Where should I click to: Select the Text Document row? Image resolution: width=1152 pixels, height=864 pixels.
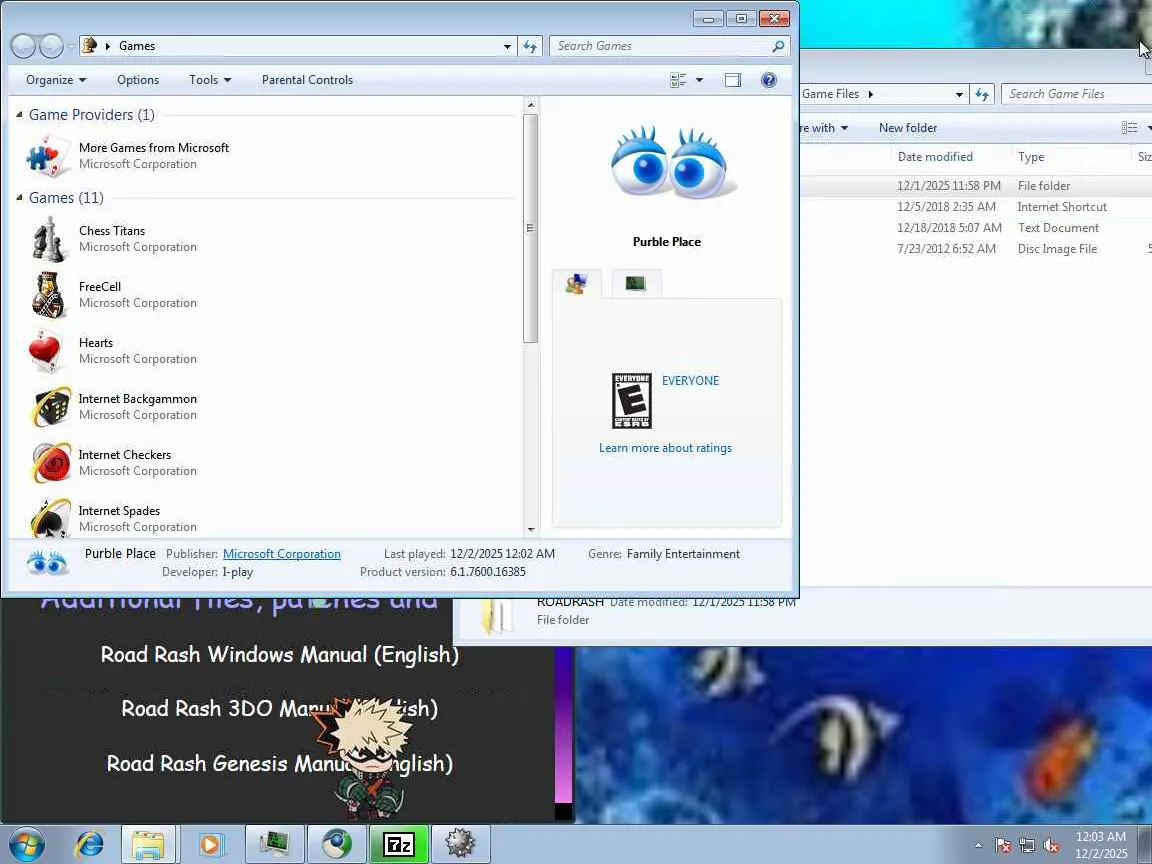(976, 228)
